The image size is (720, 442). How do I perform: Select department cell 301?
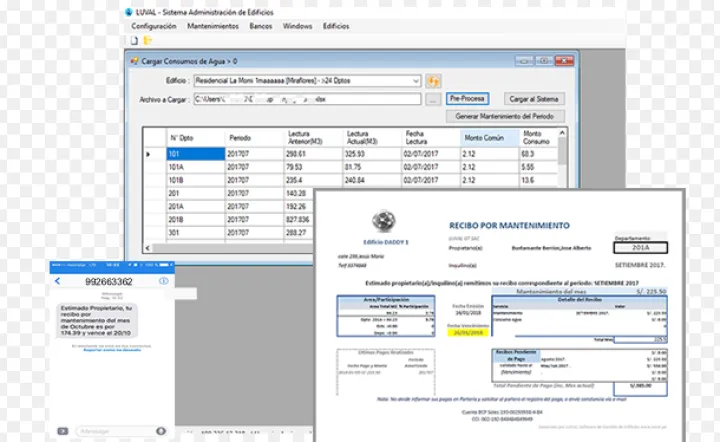[x=196, y=233]
